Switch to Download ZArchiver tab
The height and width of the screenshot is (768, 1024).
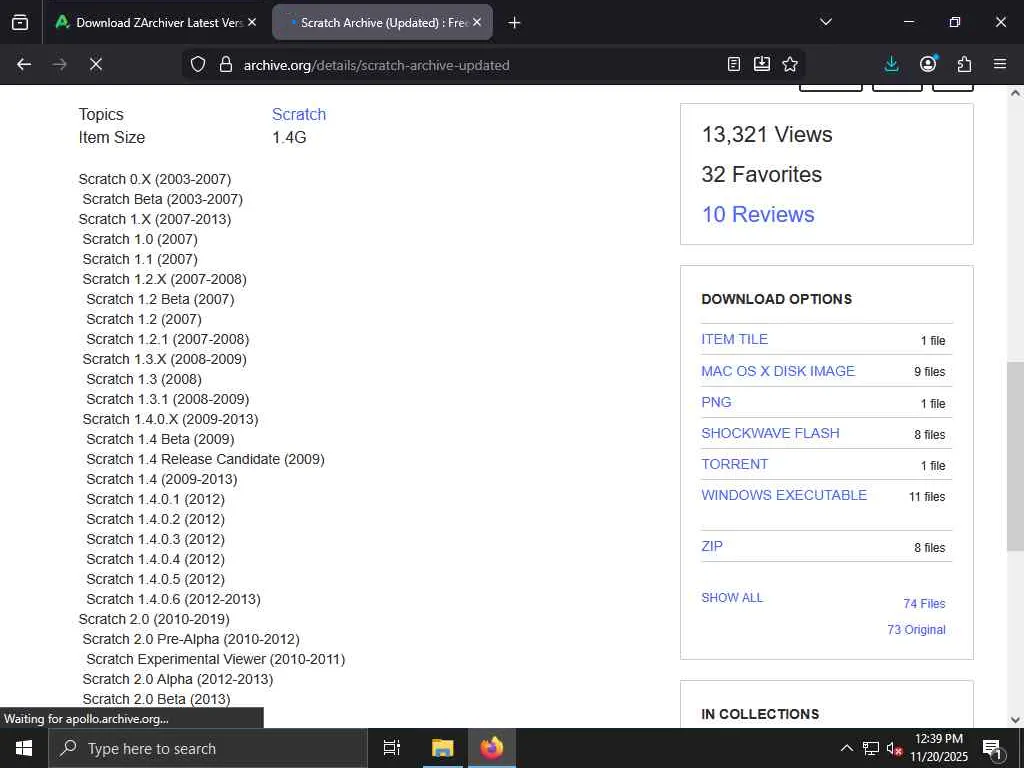(x=156, y=22)
